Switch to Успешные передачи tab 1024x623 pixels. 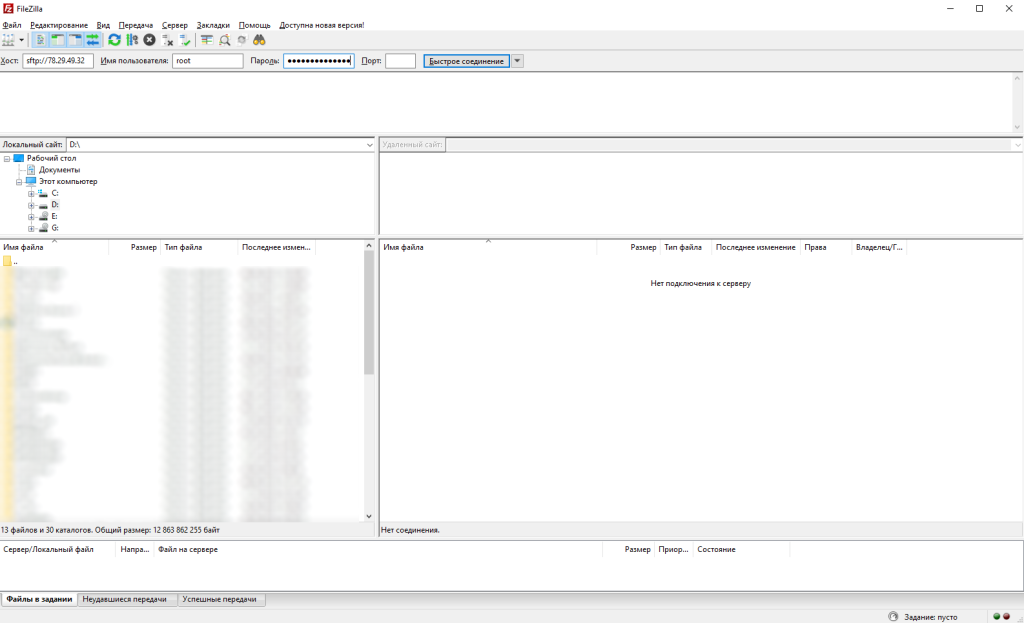click(219, 599)
